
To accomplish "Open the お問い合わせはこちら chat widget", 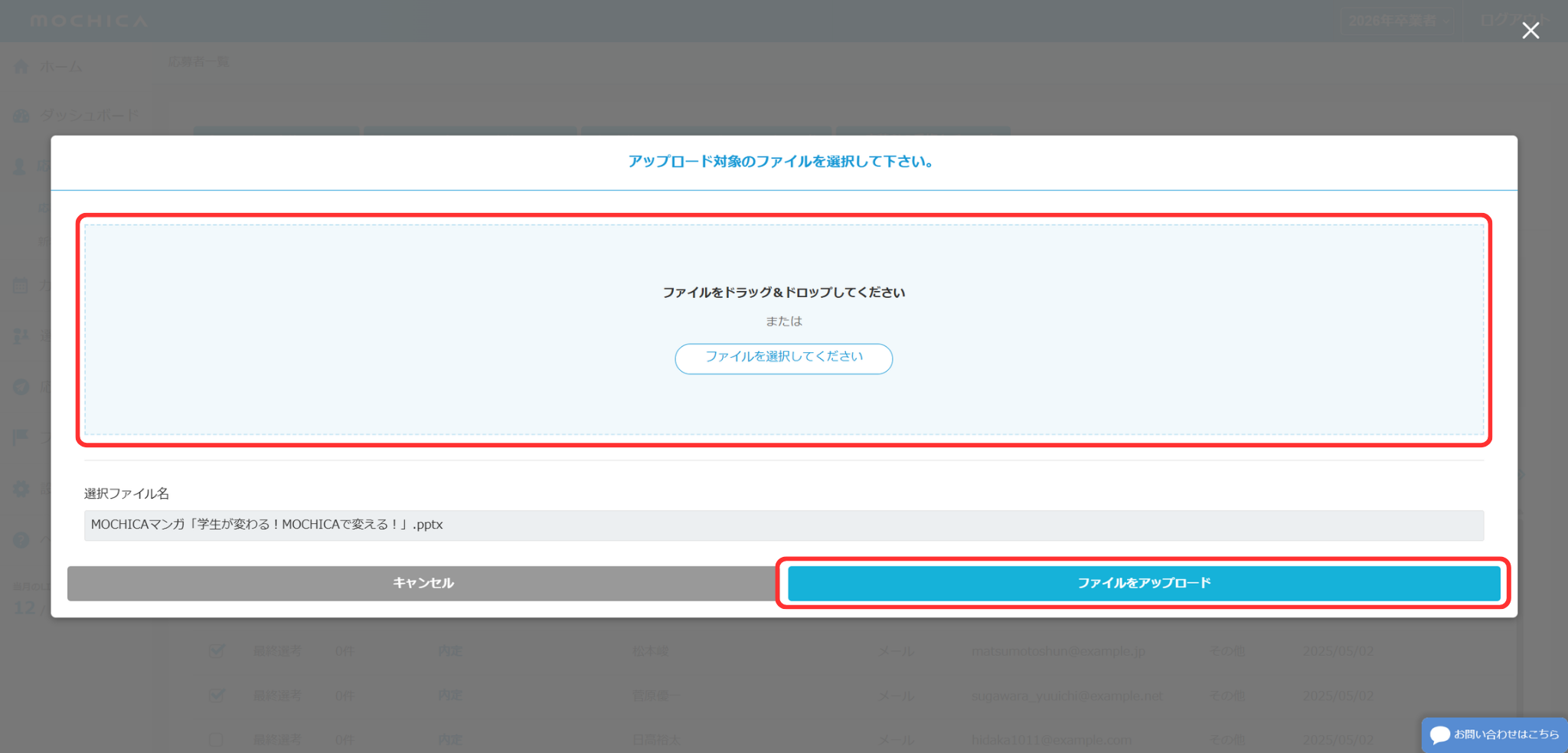I will tap(1494, 734).
